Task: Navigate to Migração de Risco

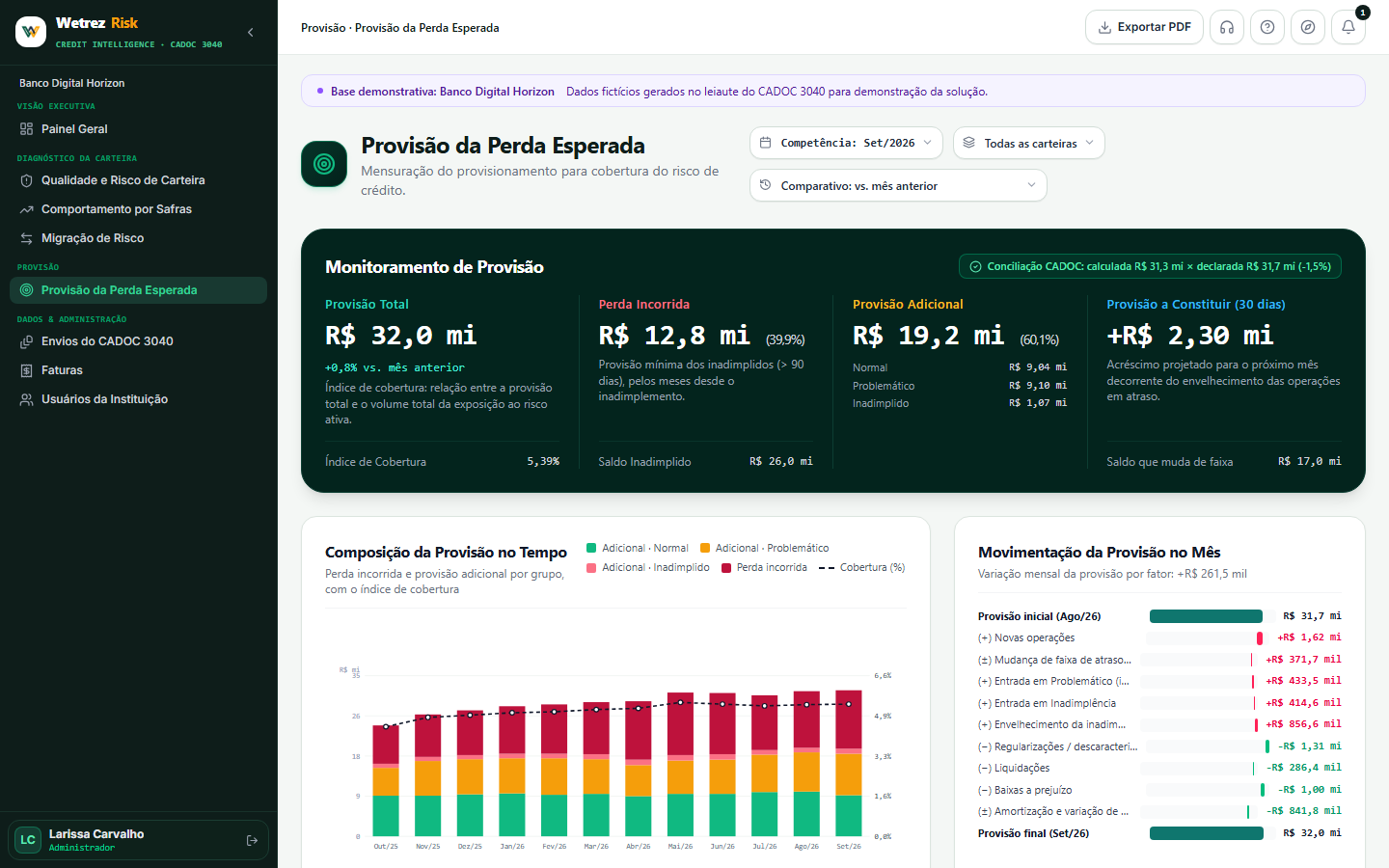Action: pos(138,238)
